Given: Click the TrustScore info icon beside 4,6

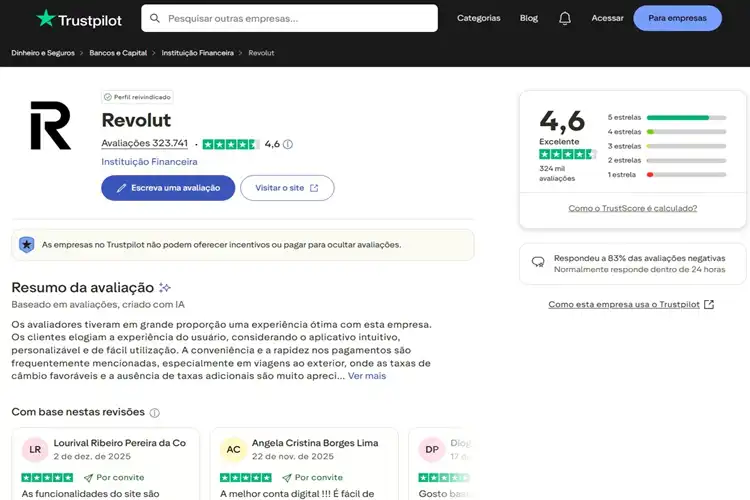Looking at the screenshot, I should [x=288, y=144].
